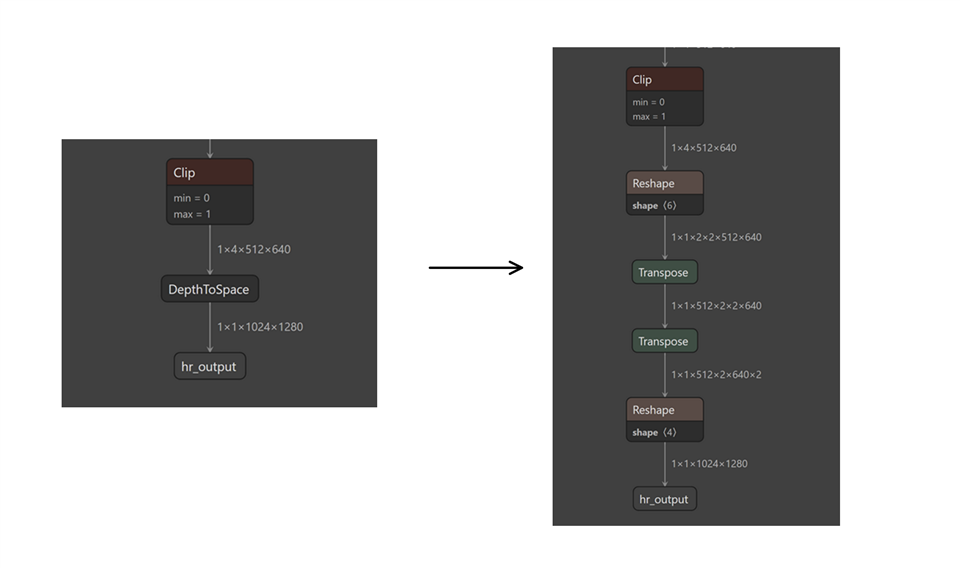Select the DepthToSpace node
The height and width of the screenshot is (568, 960).
pyautogui.click(x=210, y=289)
